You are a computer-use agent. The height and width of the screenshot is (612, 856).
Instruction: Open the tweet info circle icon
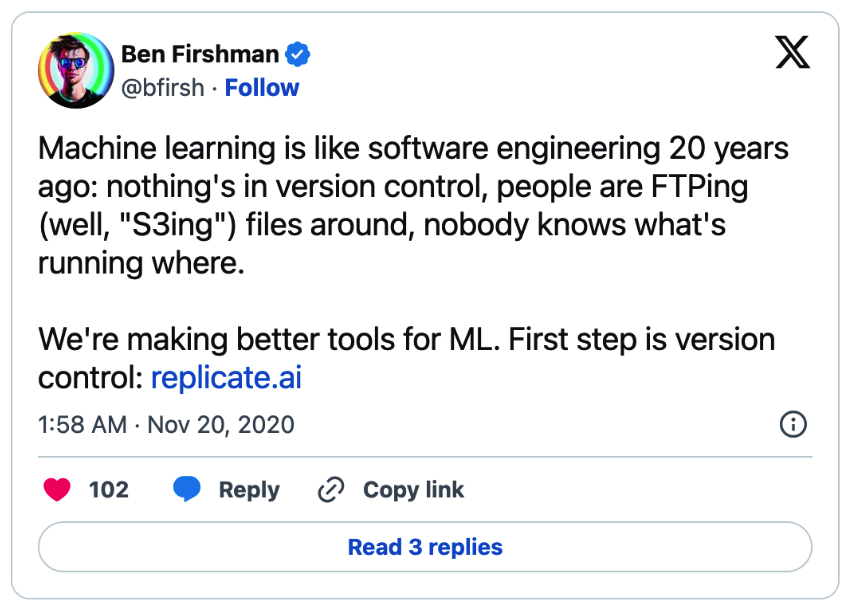click(x=793, y=424)
